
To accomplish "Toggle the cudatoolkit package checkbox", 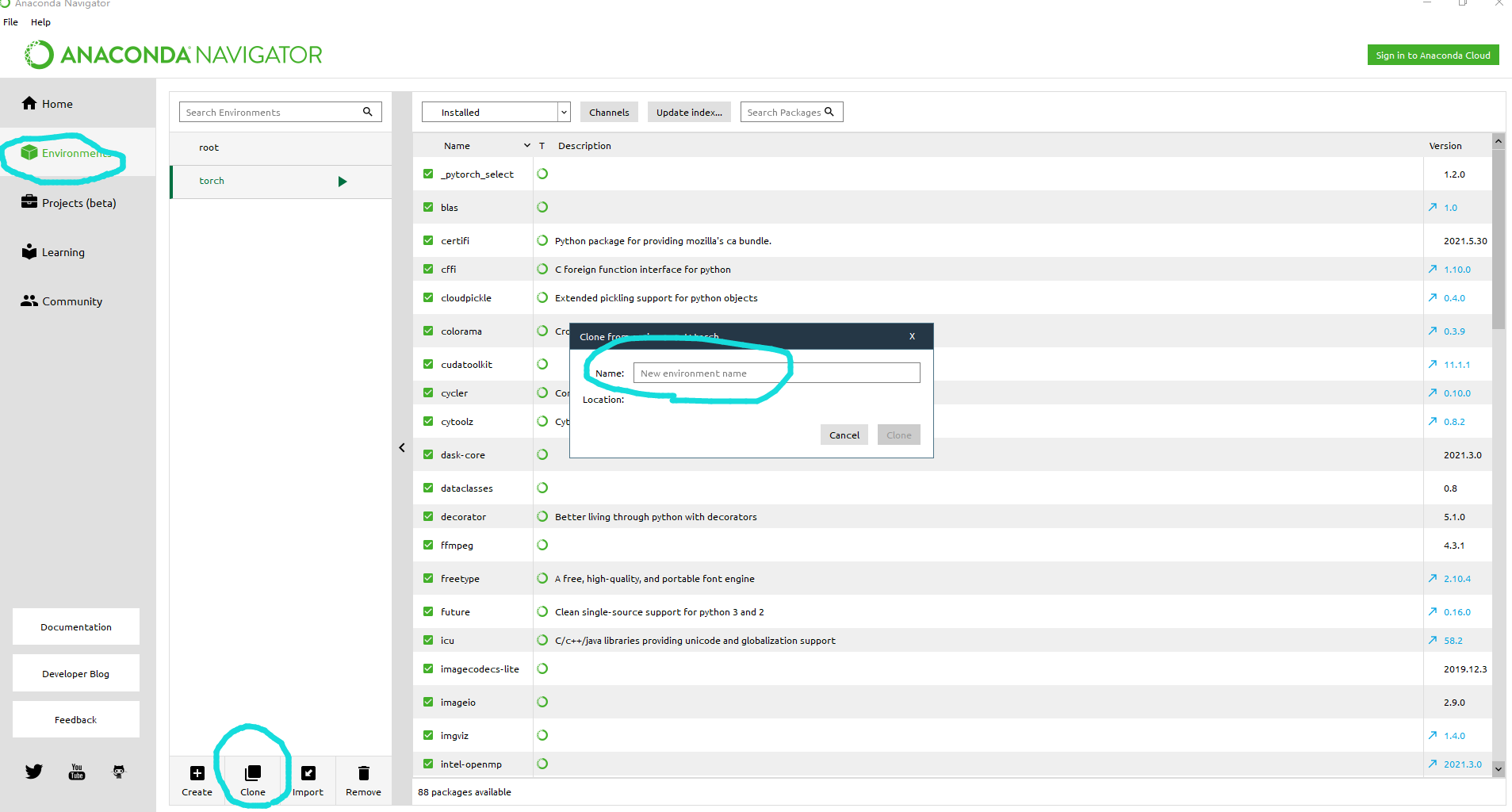I will click(428, 364).
